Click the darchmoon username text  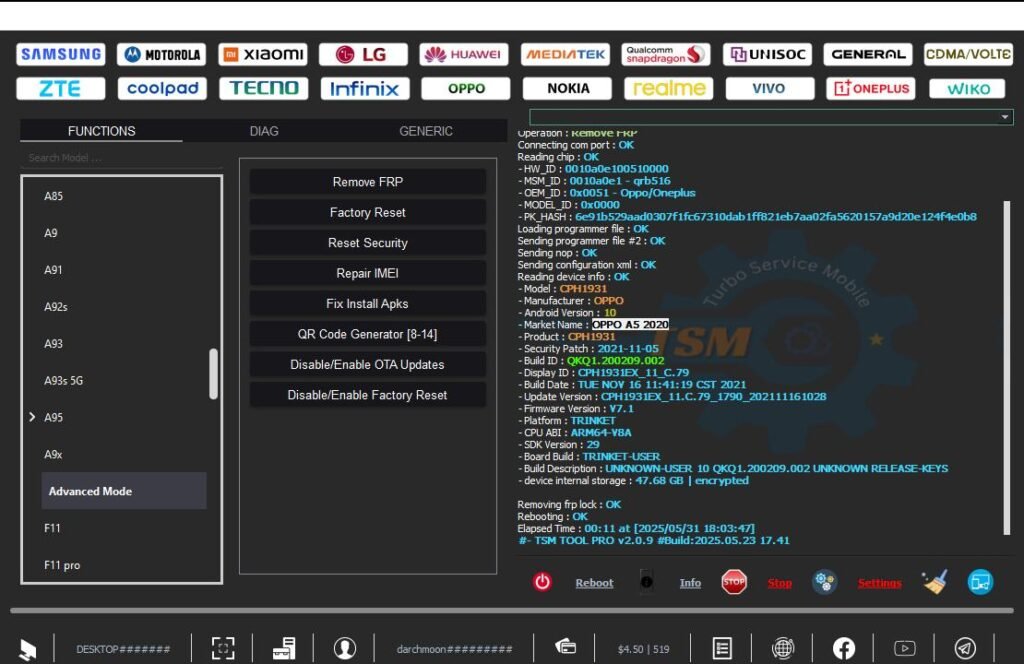(455, 649)
